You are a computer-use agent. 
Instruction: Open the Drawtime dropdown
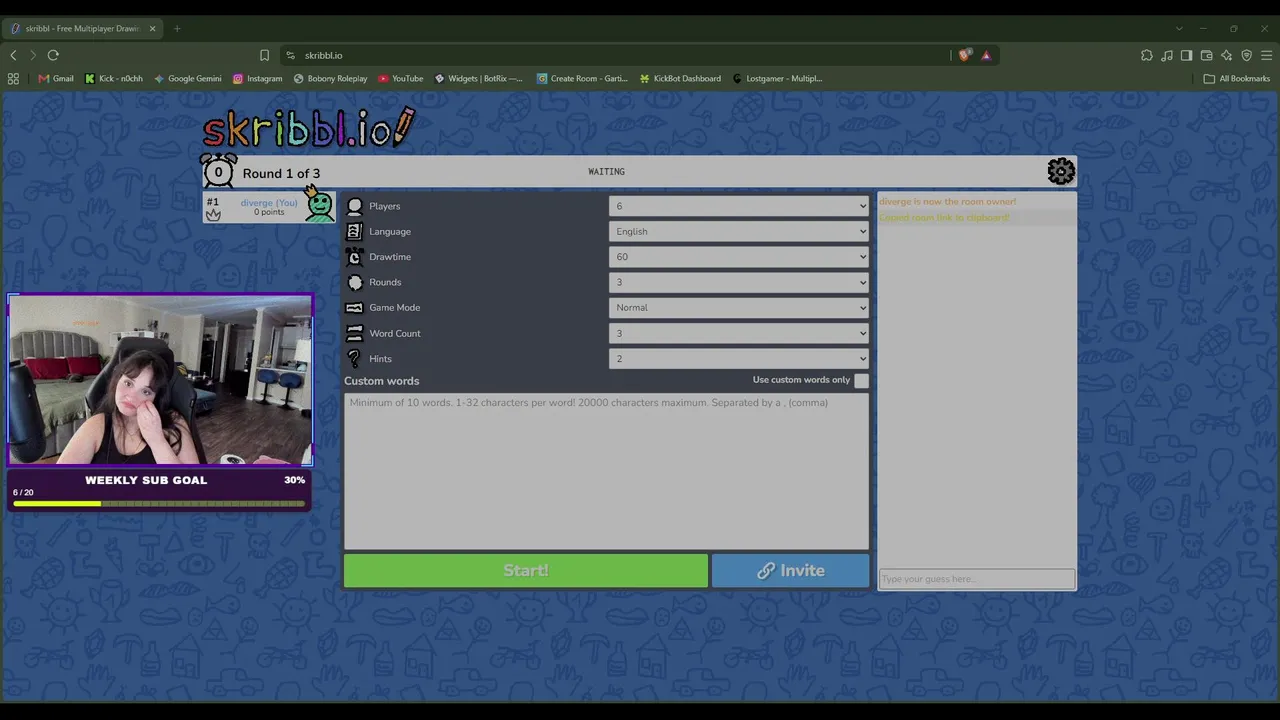738,257
